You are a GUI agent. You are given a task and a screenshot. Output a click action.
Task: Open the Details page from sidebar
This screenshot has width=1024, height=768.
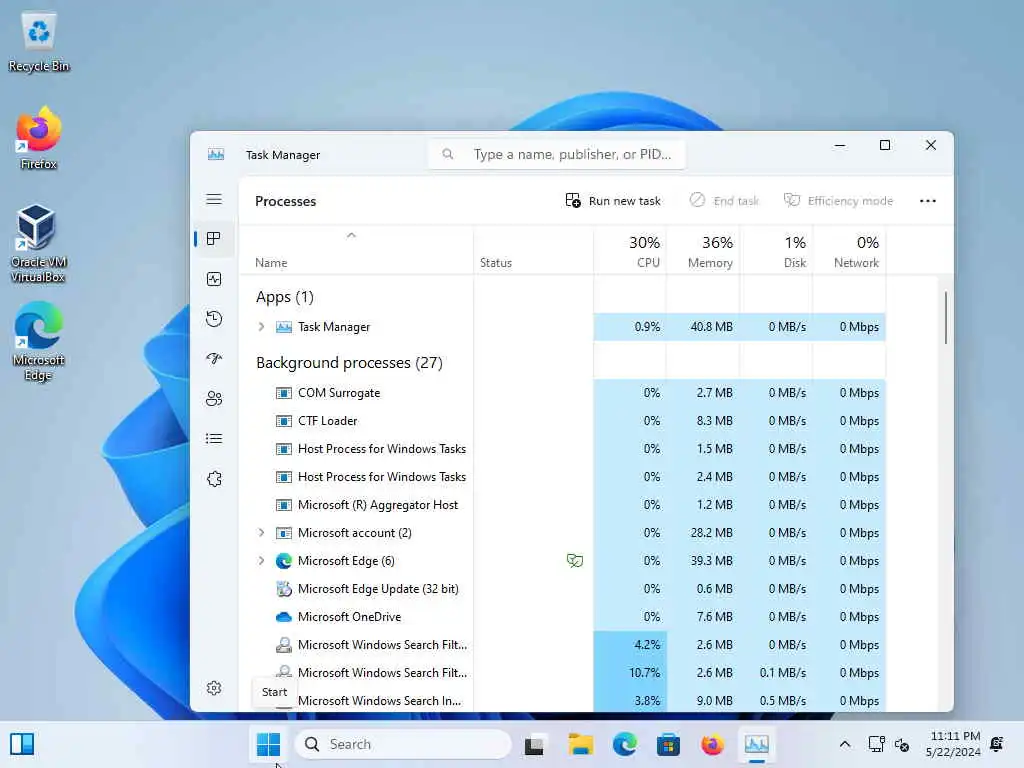pyautogui.click(x=214, y=438)
